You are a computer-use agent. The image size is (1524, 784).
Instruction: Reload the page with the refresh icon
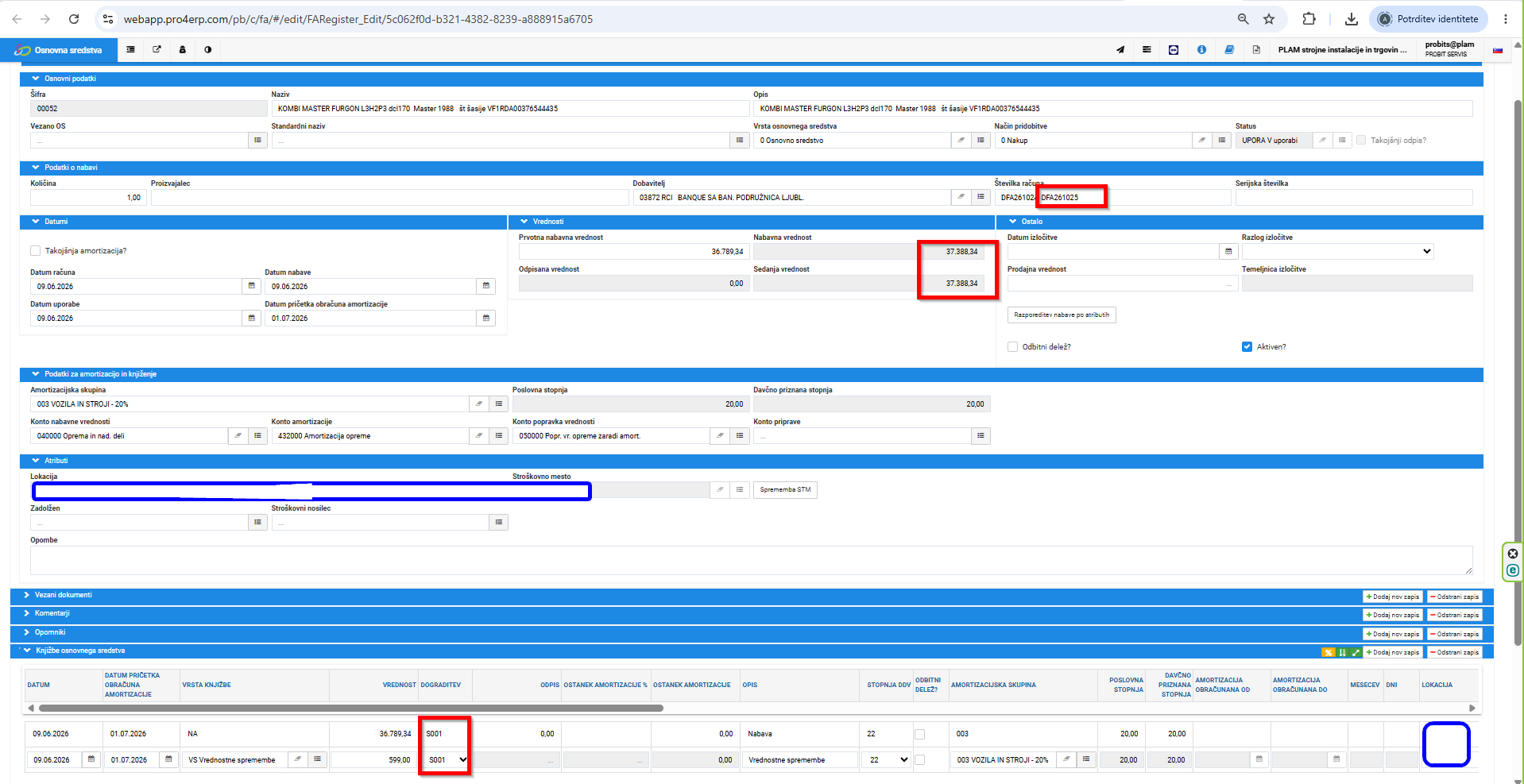74,19
